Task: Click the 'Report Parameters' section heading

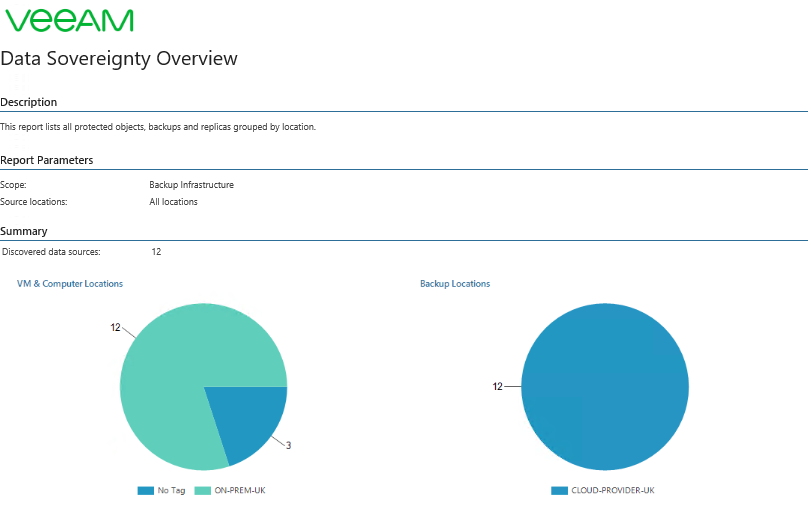Action: (47, 160)
